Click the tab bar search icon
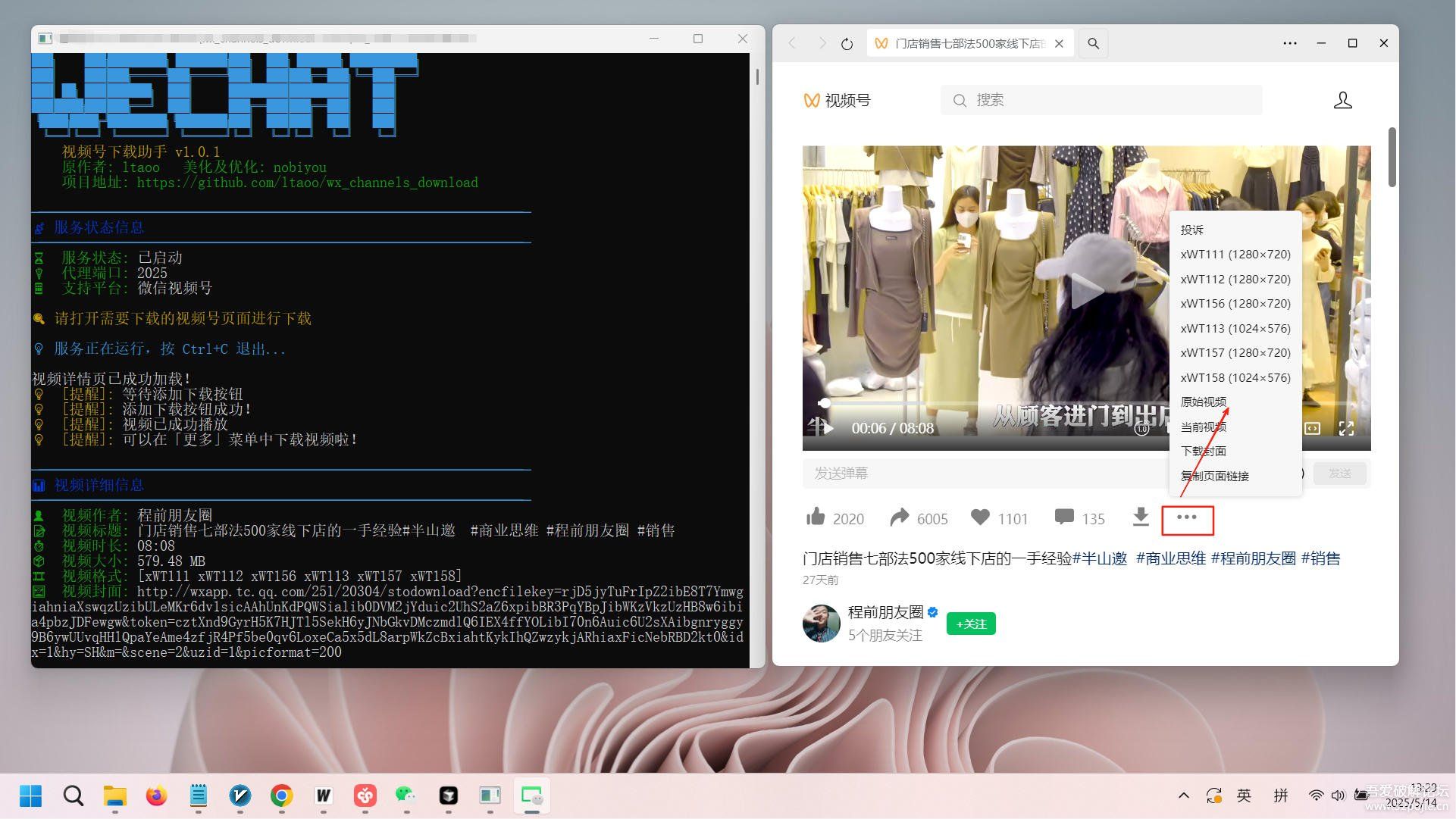This screenshot has height=819, width=1456. coord(1093,44)
